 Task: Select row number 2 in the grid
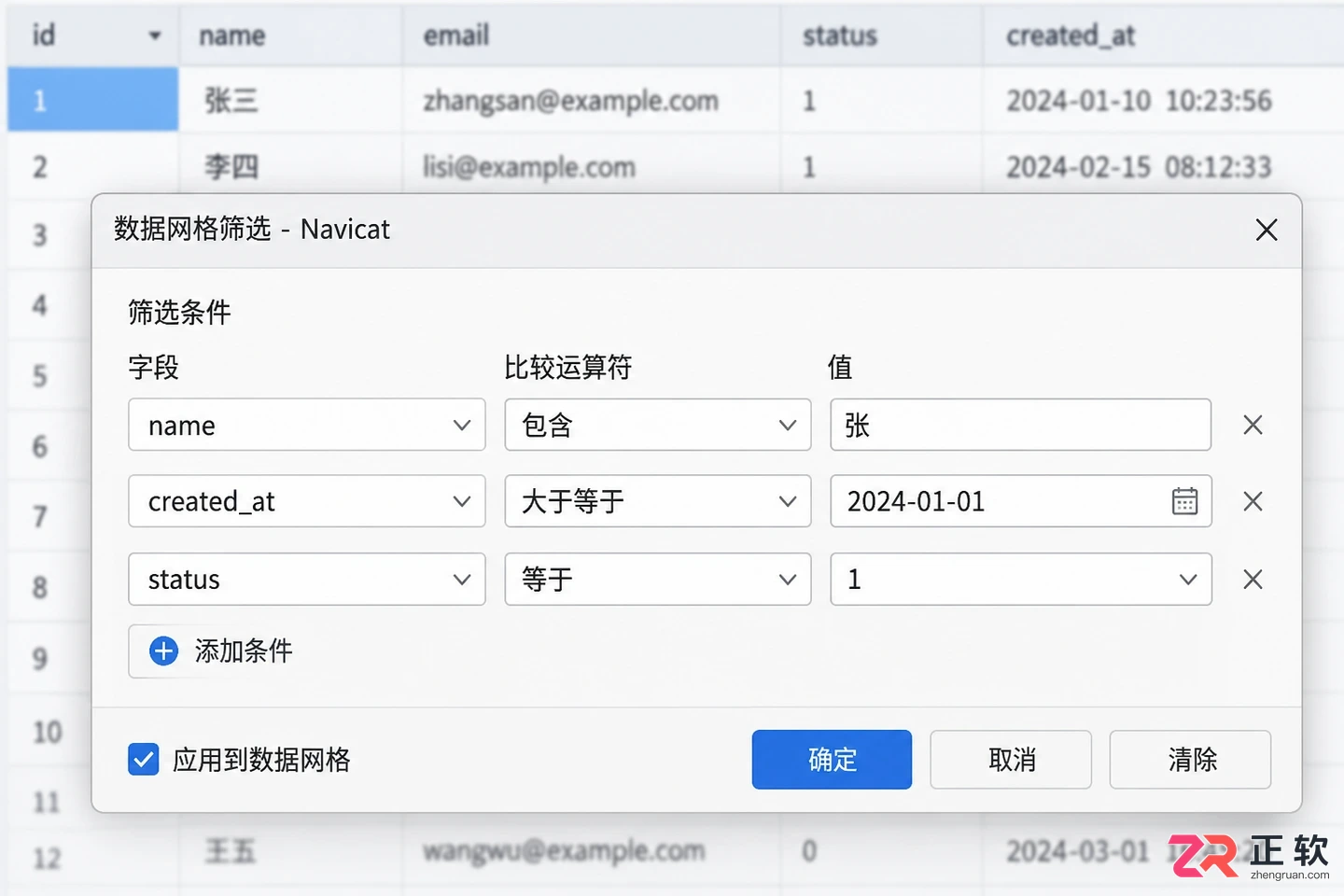(40, 167)
